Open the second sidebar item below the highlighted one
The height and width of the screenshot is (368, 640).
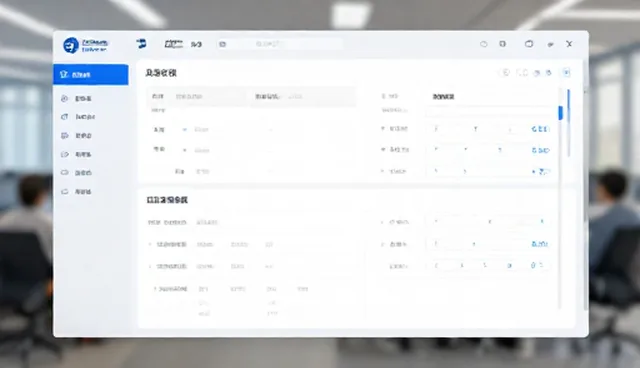click(x=78, y=117)
